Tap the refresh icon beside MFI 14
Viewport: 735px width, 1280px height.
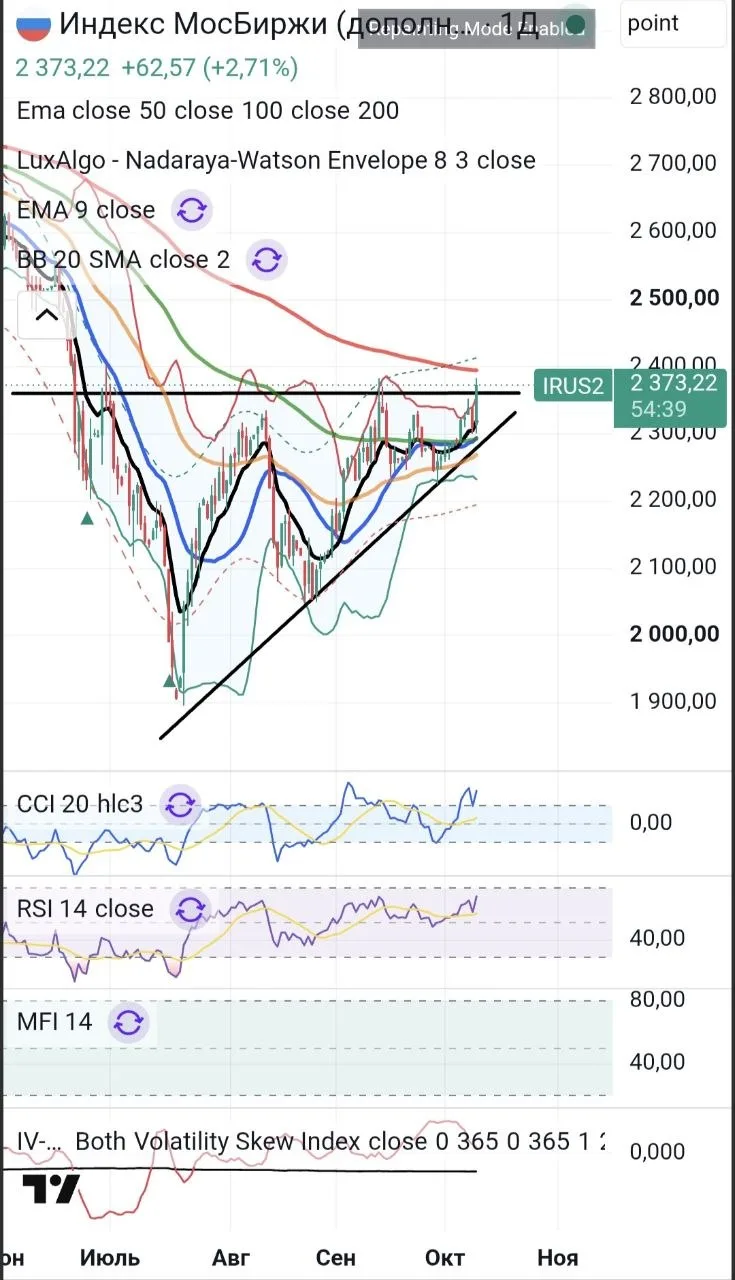128,1022
